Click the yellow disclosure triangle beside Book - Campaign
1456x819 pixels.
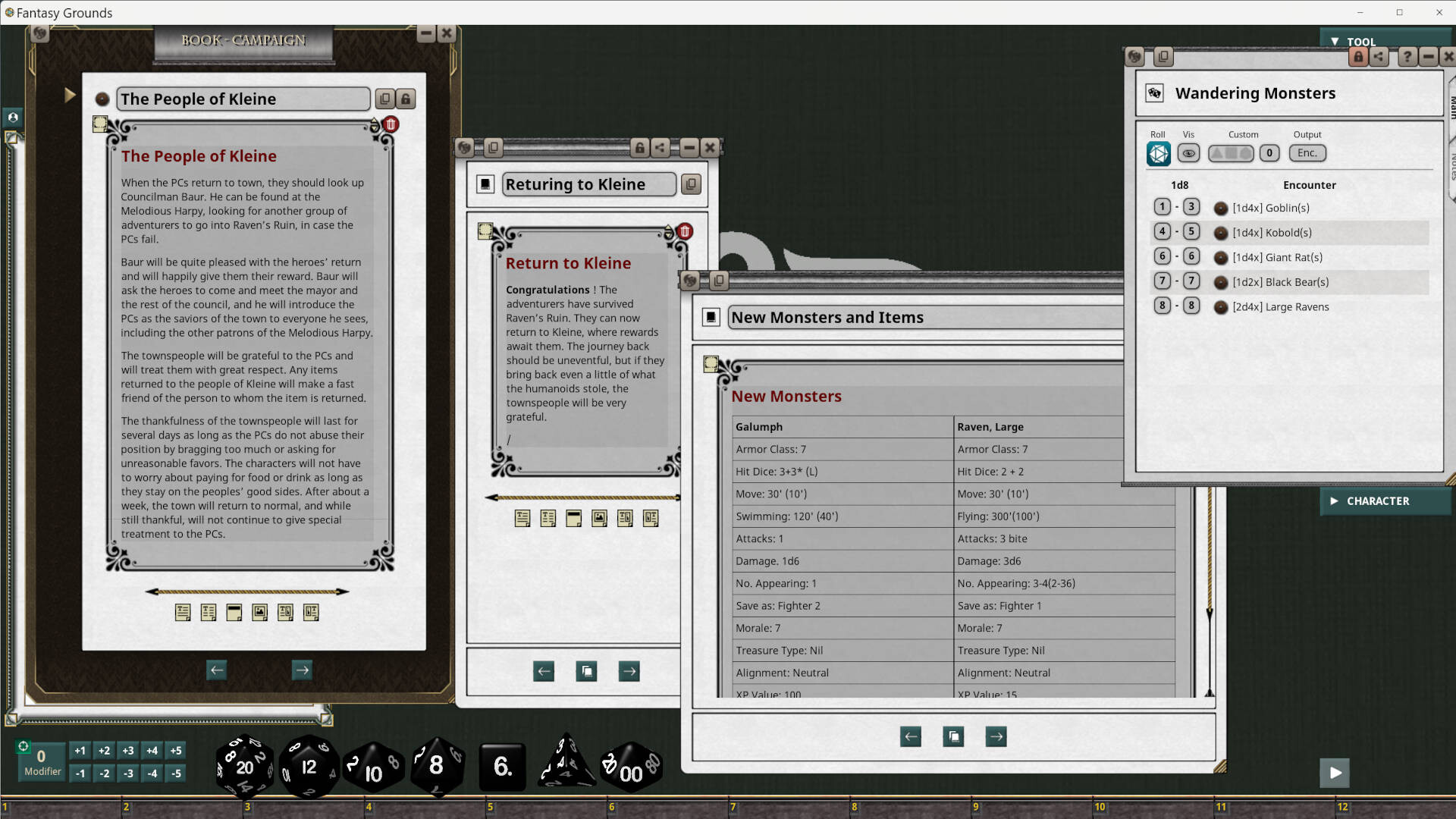click(x=71, y=94)
